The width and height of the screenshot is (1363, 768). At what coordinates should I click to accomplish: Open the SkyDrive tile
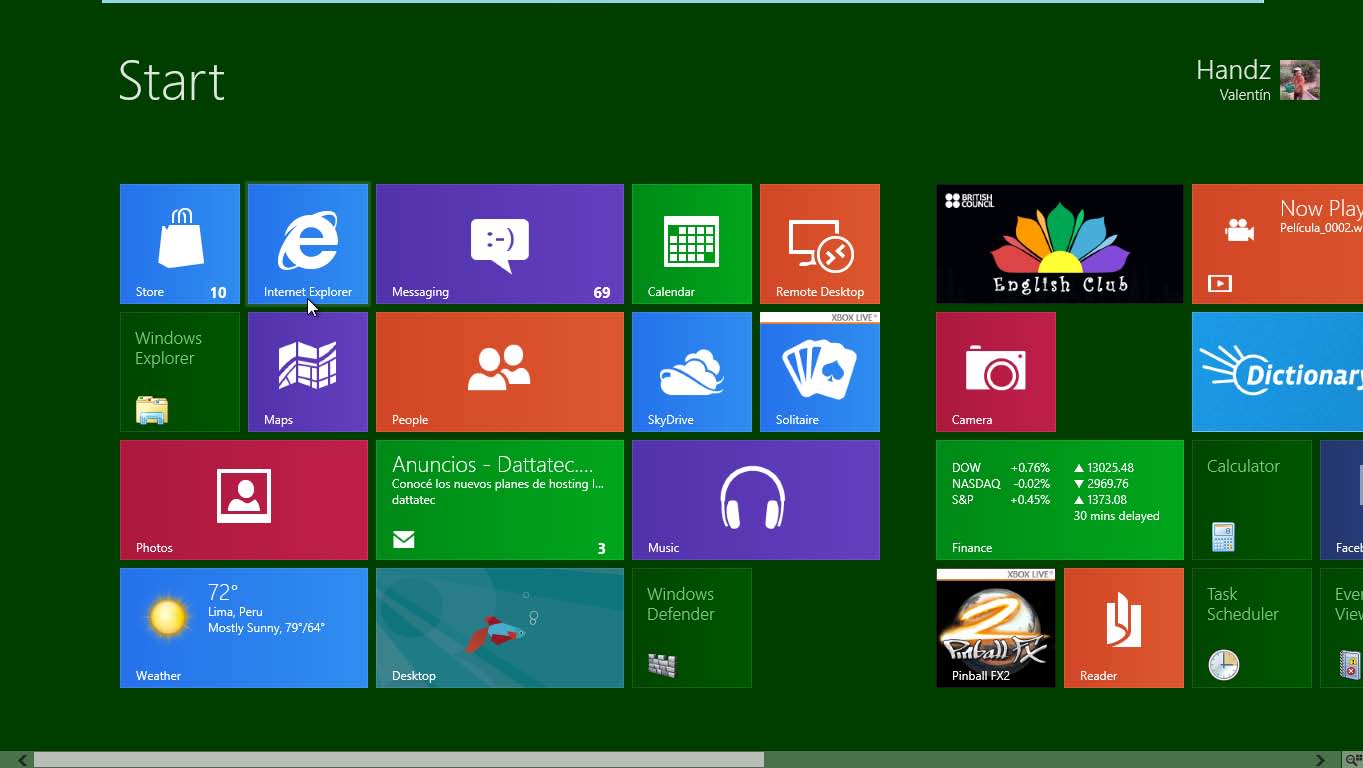[x=692, y=372]
